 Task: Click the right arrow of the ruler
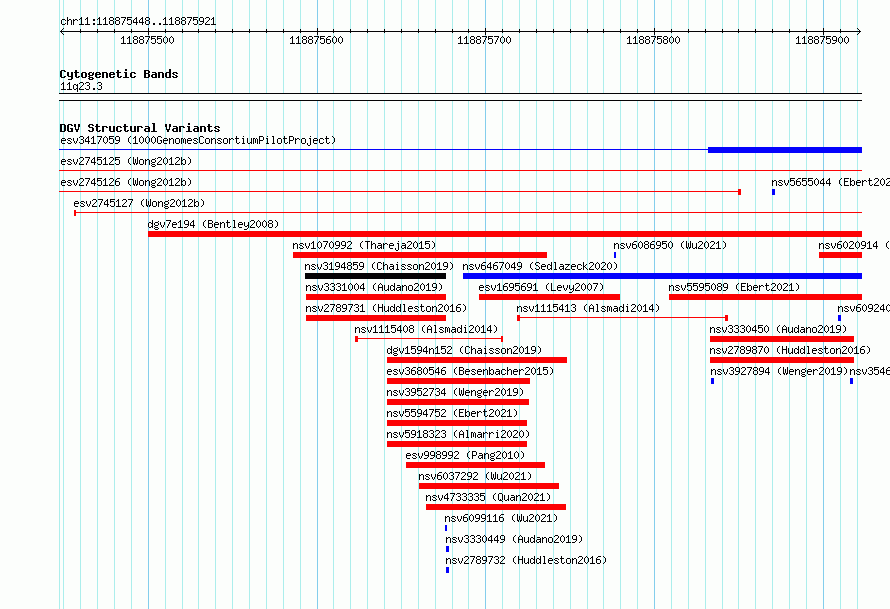859,32
